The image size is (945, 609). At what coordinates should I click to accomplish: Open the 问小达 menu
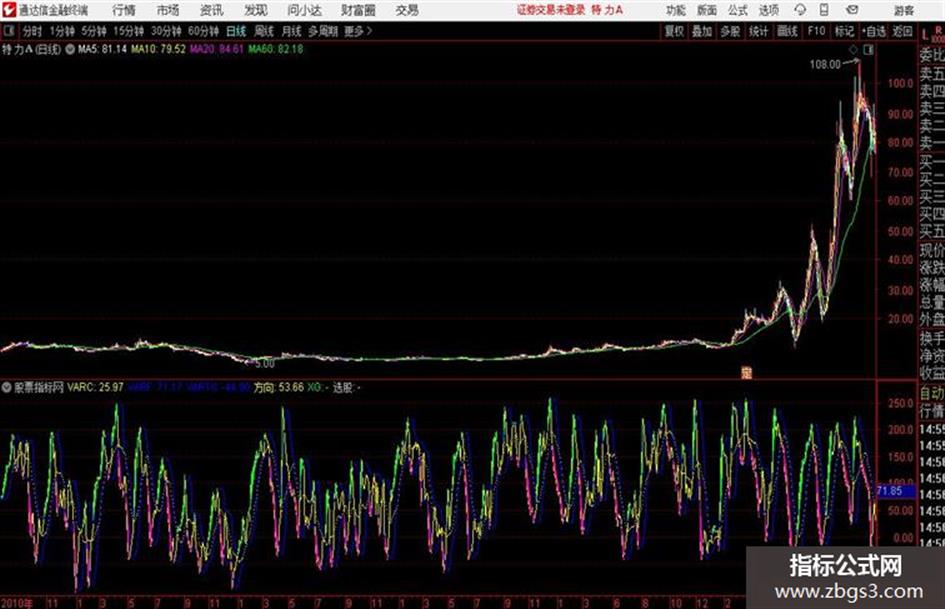pyautogui.click(x=304, y=10)
